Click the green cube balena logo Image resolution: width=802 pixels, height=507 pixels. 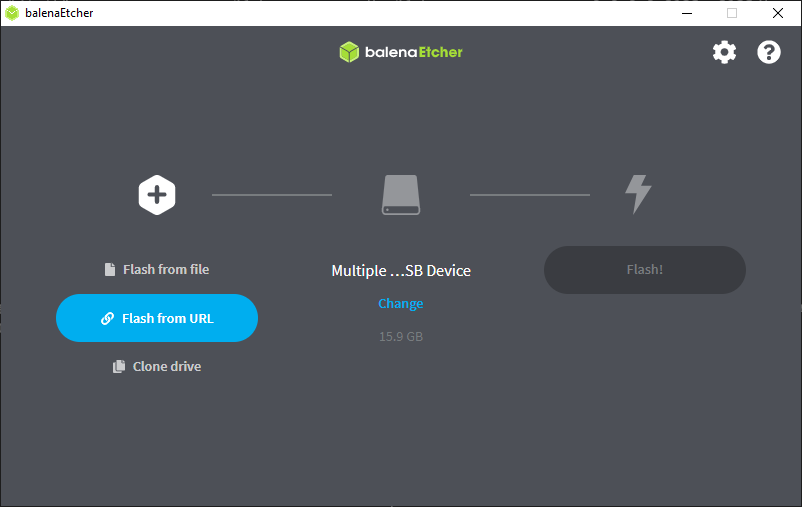[349, 52]
